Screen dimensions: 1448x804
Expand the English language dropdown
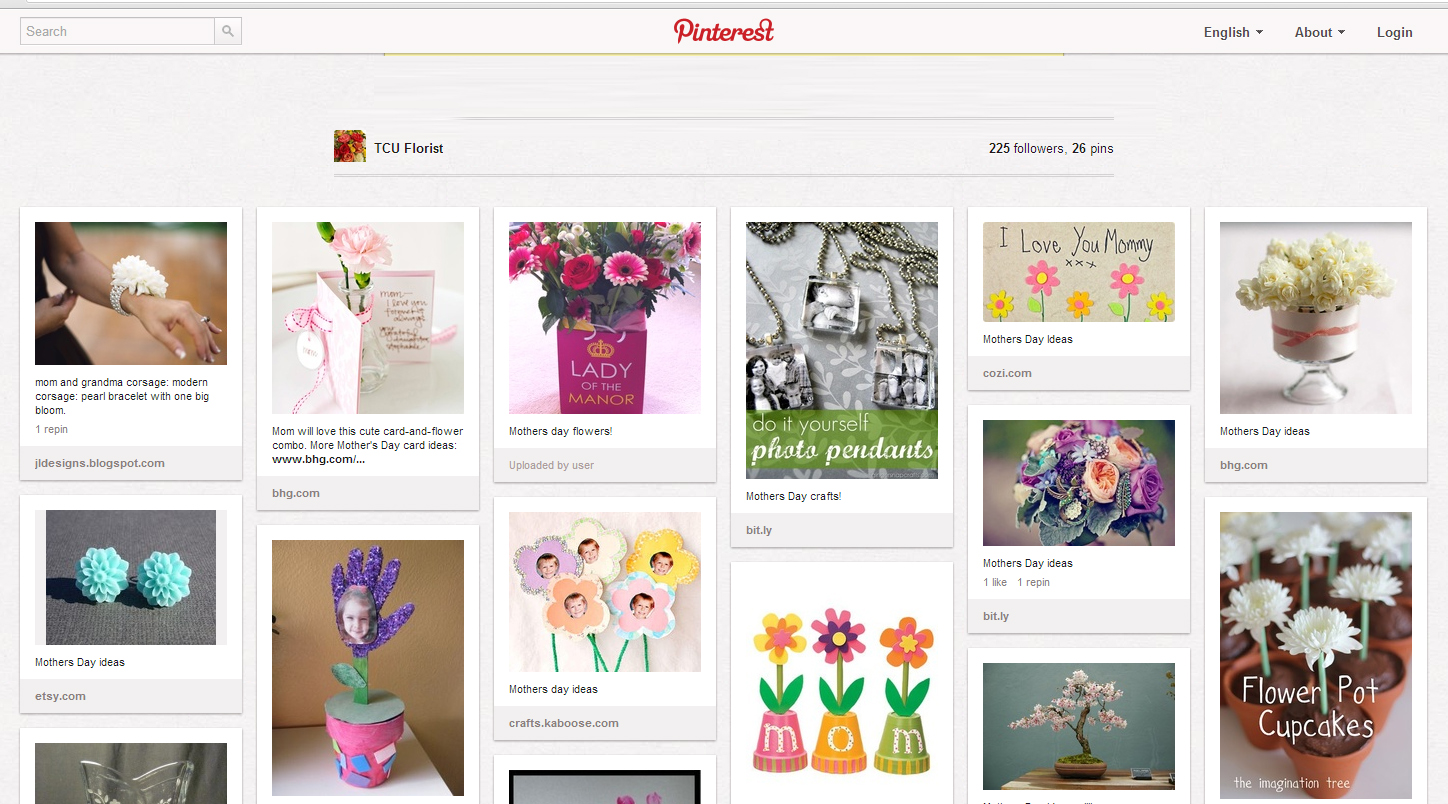pyautogui.click(x=1233, y=32)
